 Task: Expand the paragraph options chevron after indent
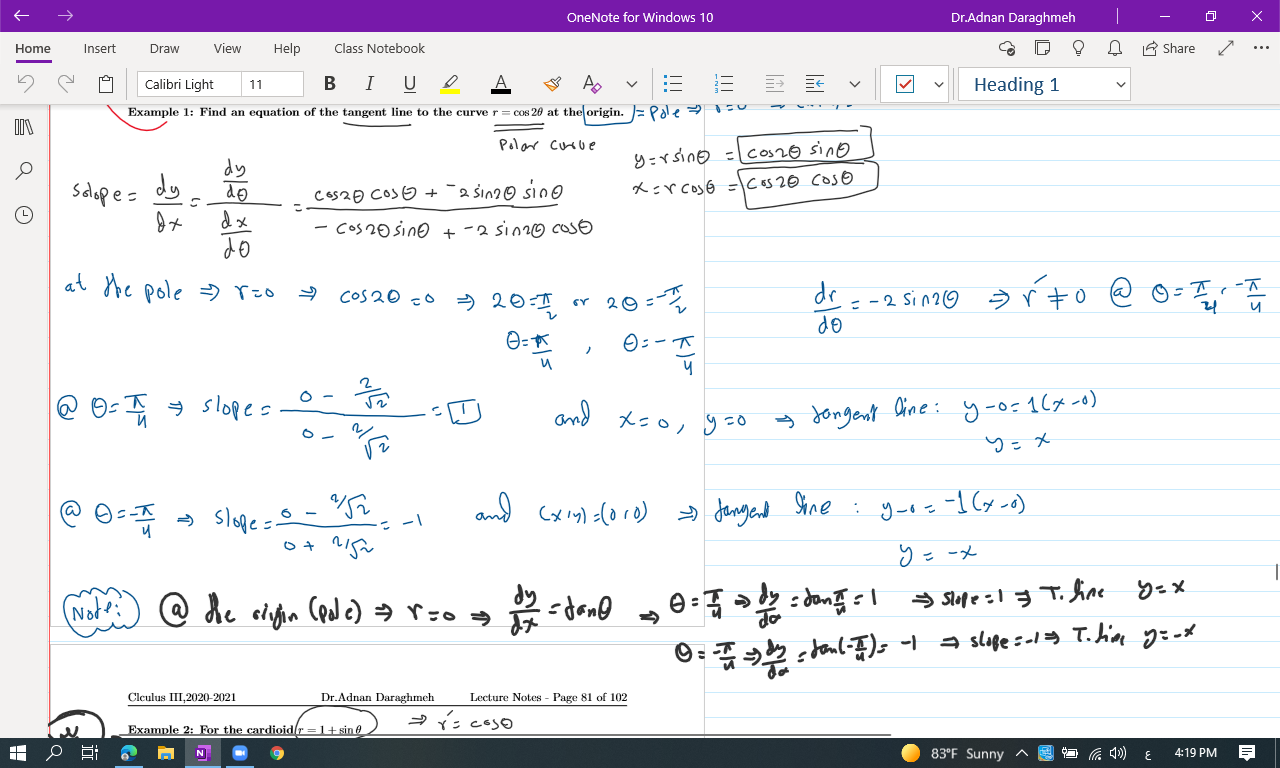pyautogui.click(x=854, y=84)
